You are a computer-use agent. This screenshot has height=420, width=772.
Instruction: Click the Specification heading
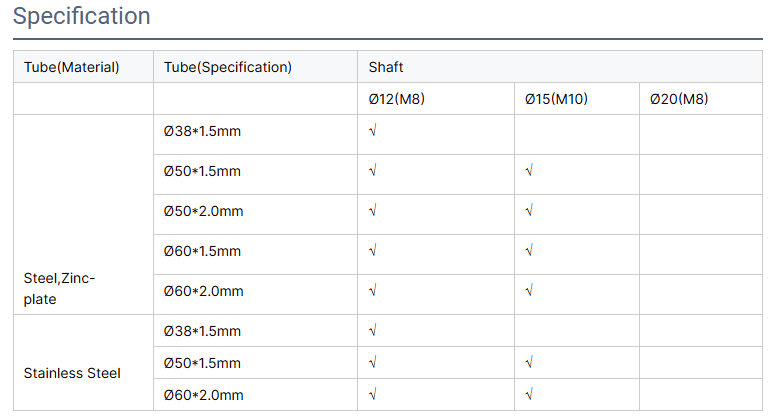pos(82,16)
